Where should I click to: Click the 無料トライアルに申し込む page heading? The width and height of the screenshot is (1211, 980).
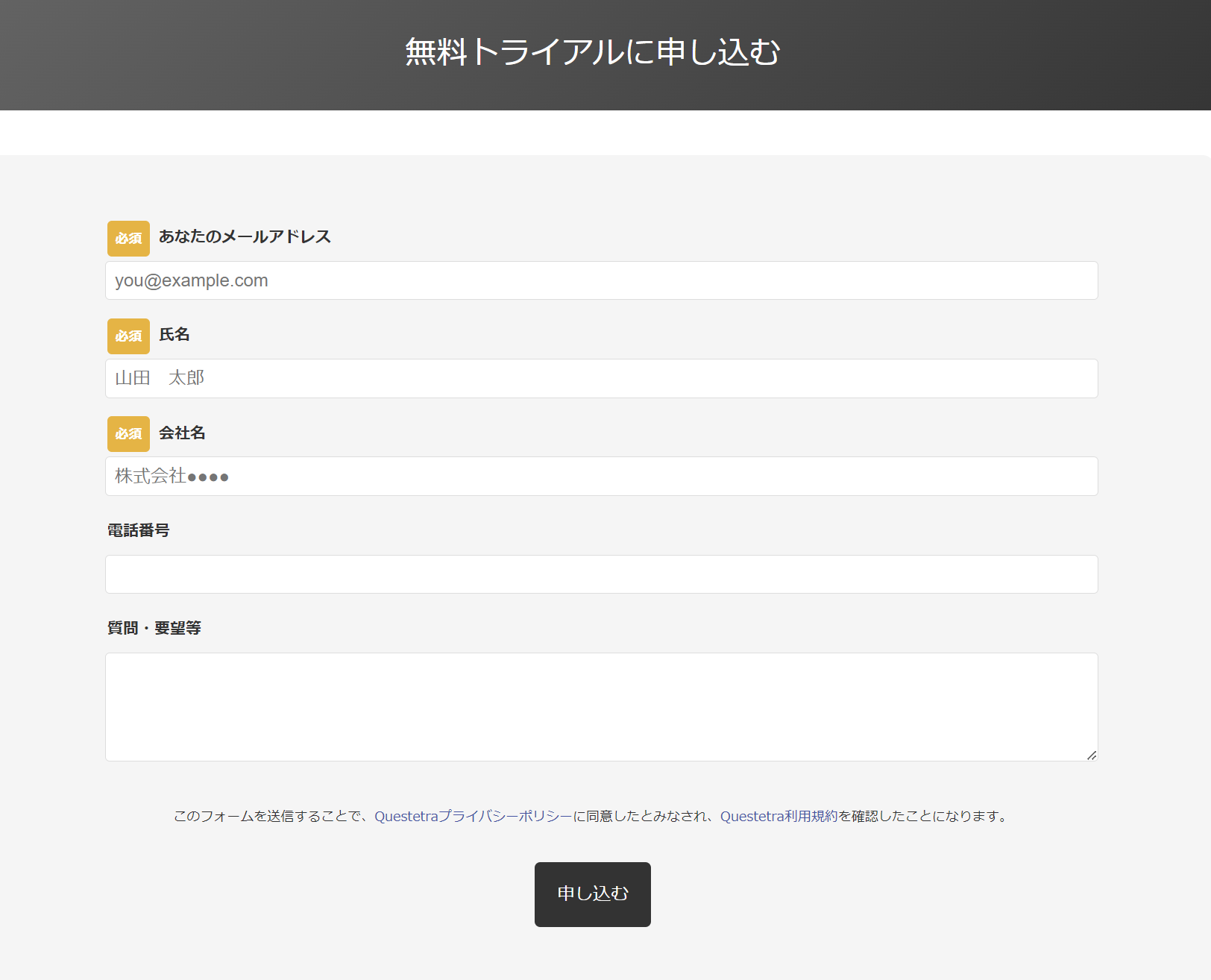coord(593,52)
